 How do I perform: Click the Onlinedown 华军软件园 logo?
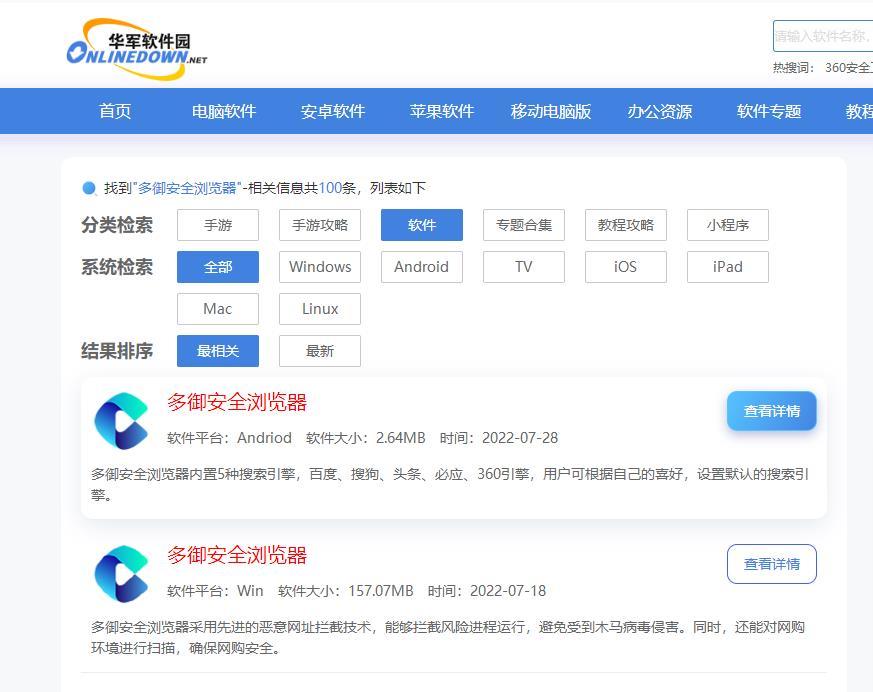(x=136, y=48)
